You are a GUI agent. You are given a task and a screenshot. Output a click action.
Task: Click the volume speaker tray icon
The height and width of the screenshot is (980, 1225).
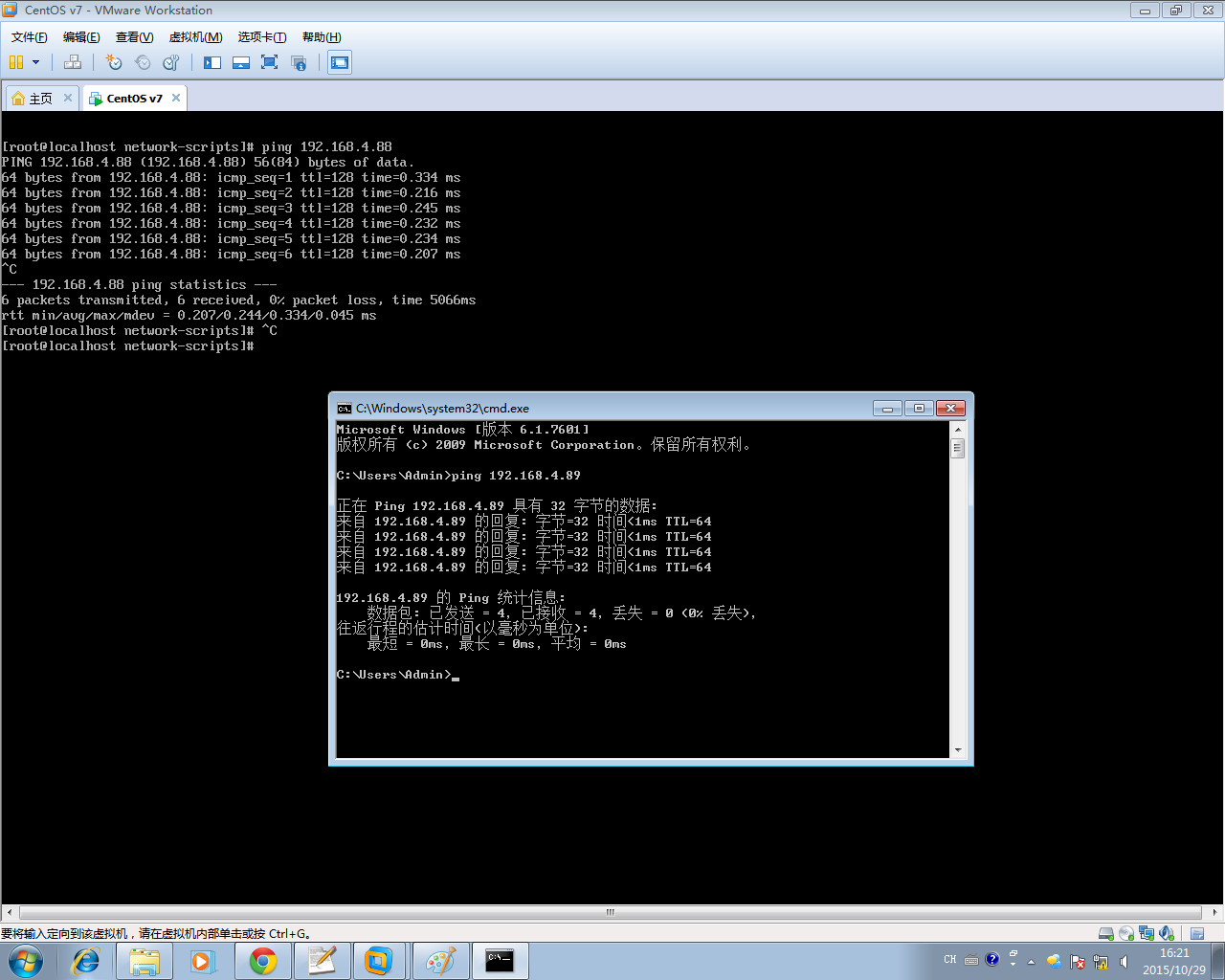click(1124, 962)
